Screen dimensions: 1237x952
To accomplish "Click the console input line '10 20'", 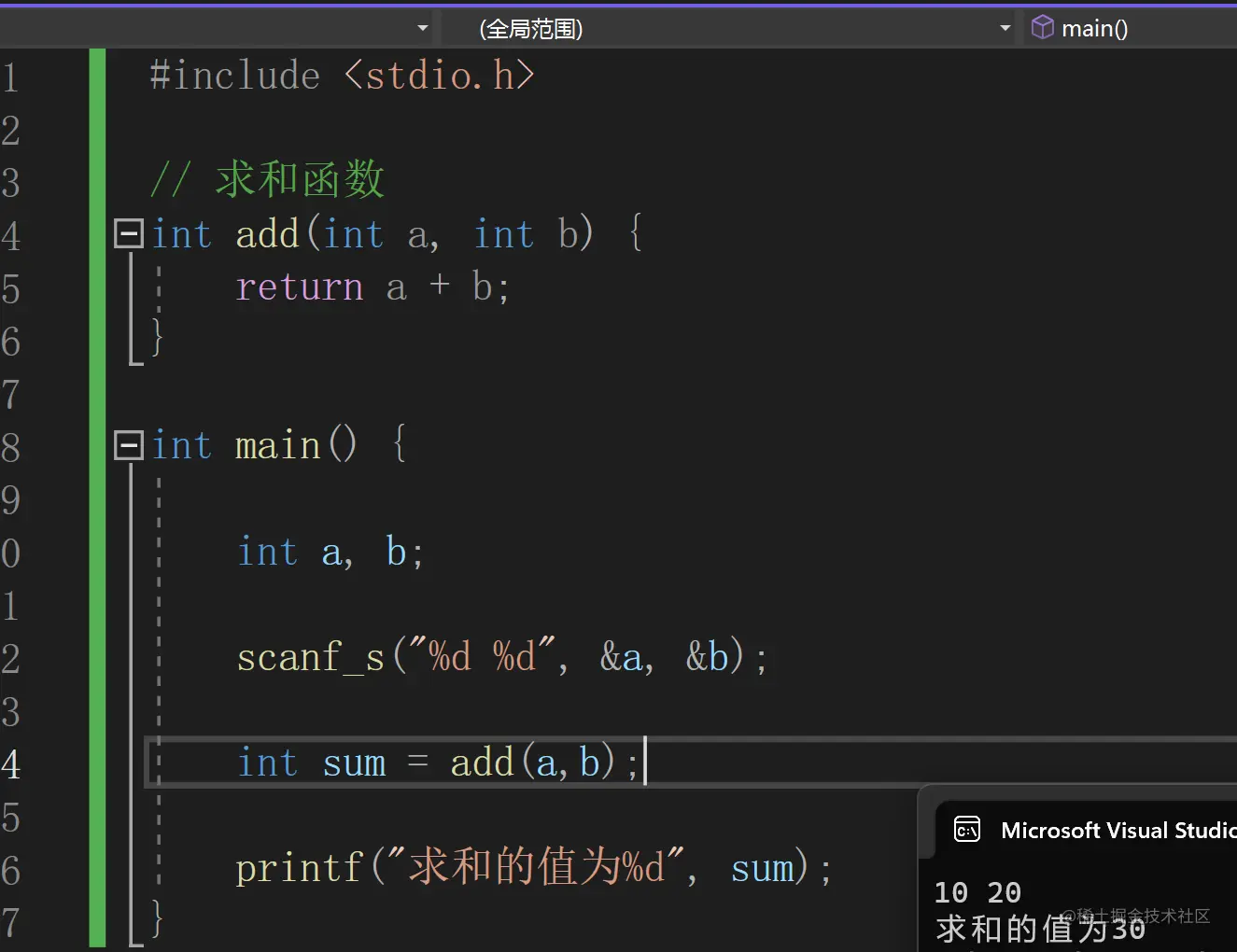I will click(x=977, y=892).
